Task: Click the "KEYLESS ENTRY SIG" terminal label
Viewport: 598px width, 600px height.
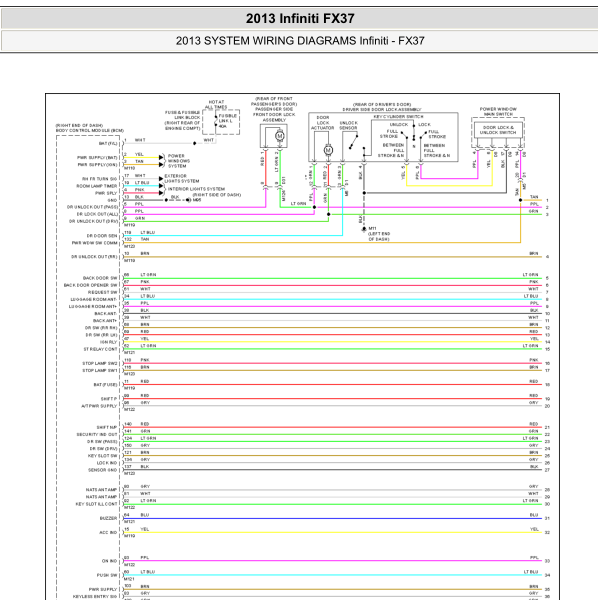Action: point(95,596)
